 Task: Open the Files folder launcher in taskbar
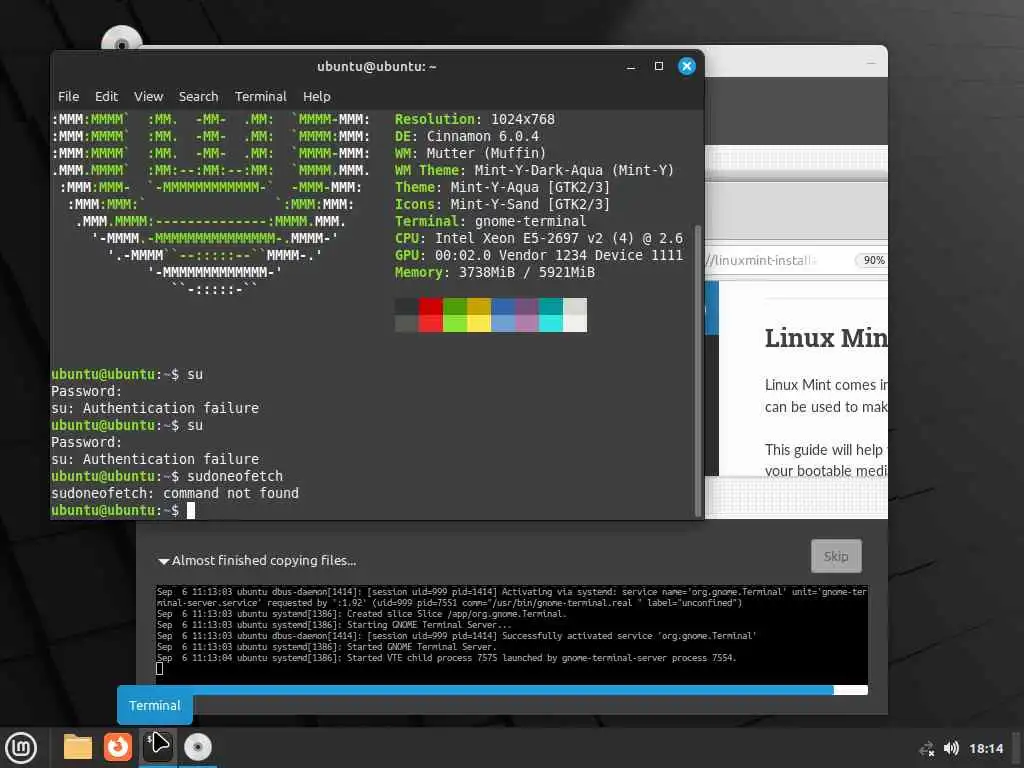pyautogui.click(x=78, y=747)
